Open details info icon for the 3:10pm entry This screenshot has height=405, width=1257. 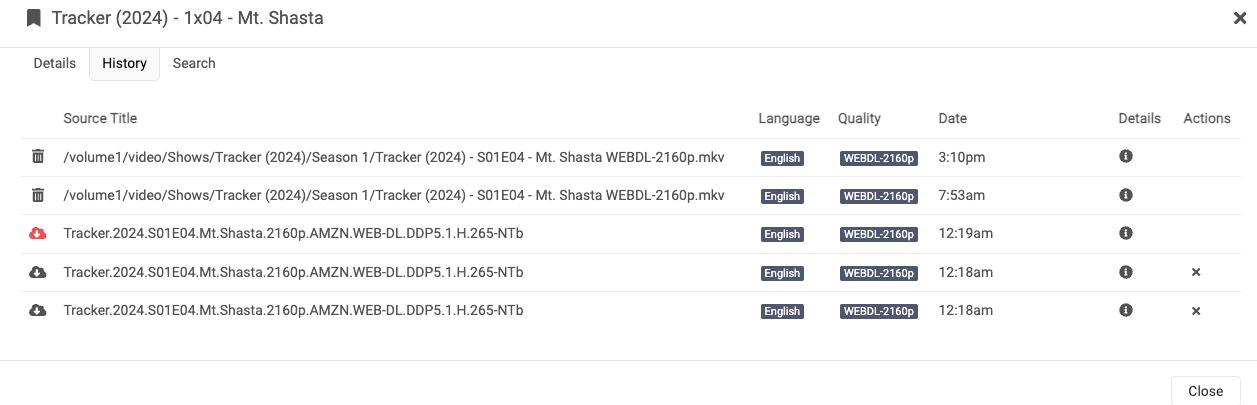(1125, 157)
